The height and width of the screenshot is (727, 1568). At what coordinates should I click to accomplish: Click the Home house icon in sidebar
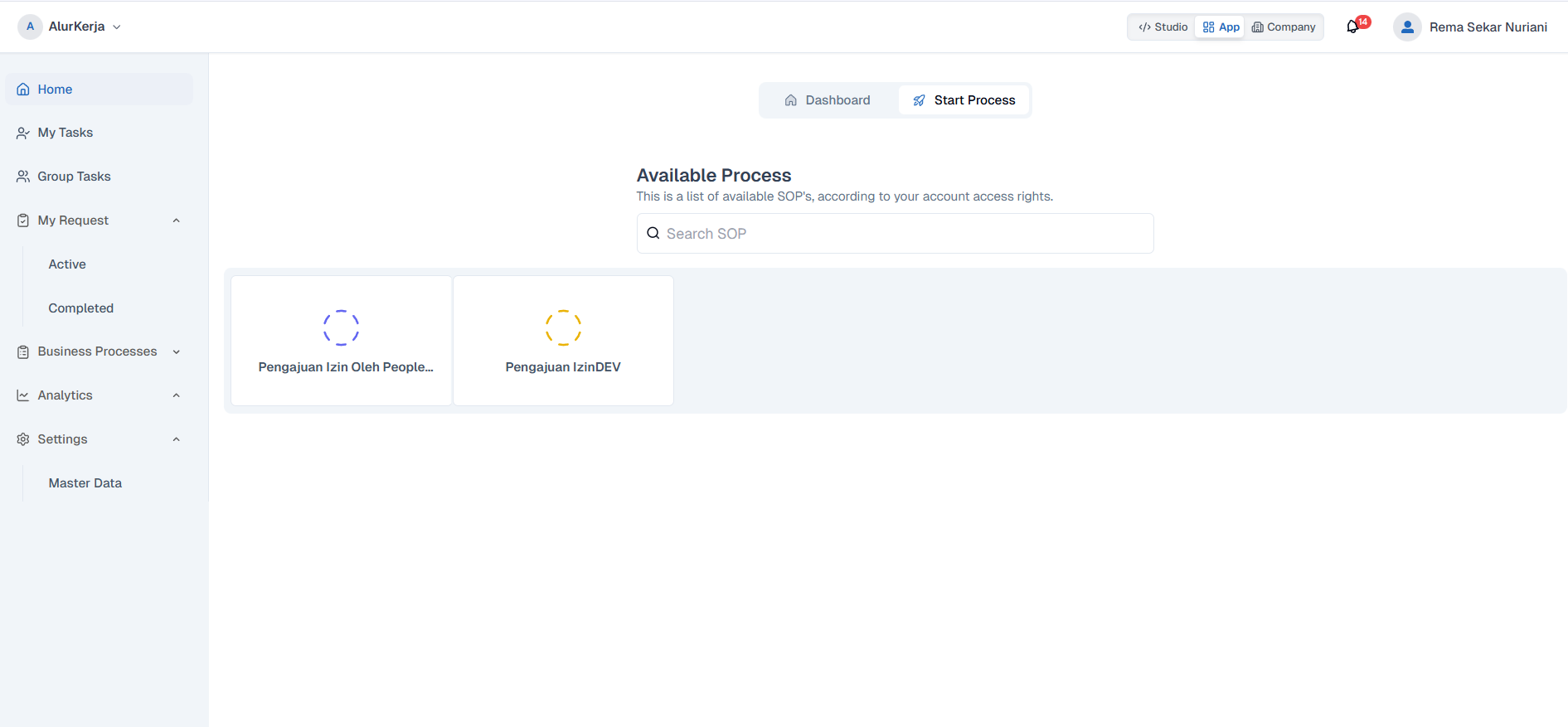pyautogui.click(x=23, y=90)
